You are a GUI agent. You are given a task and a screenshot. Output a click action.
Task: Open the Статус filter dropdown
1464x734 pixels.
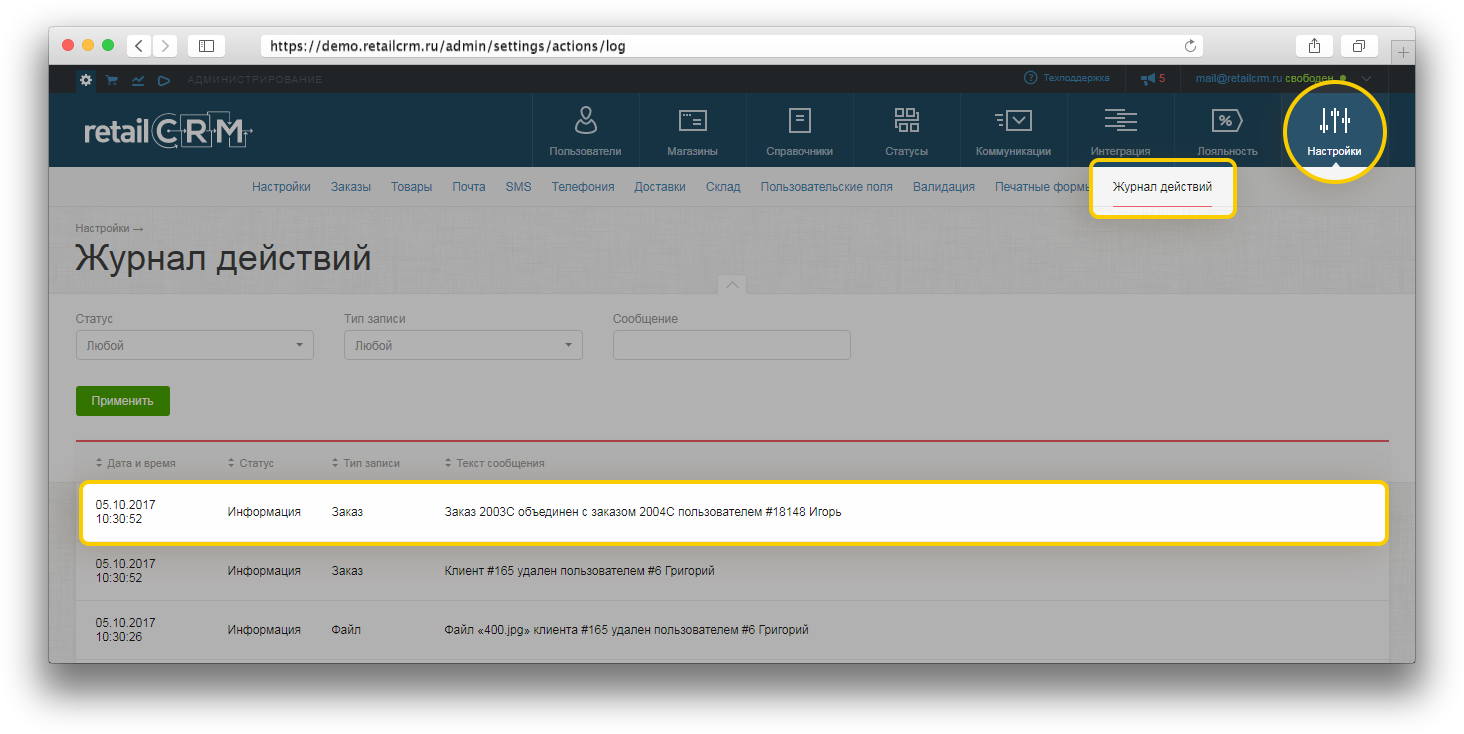[x=195, y=345]
